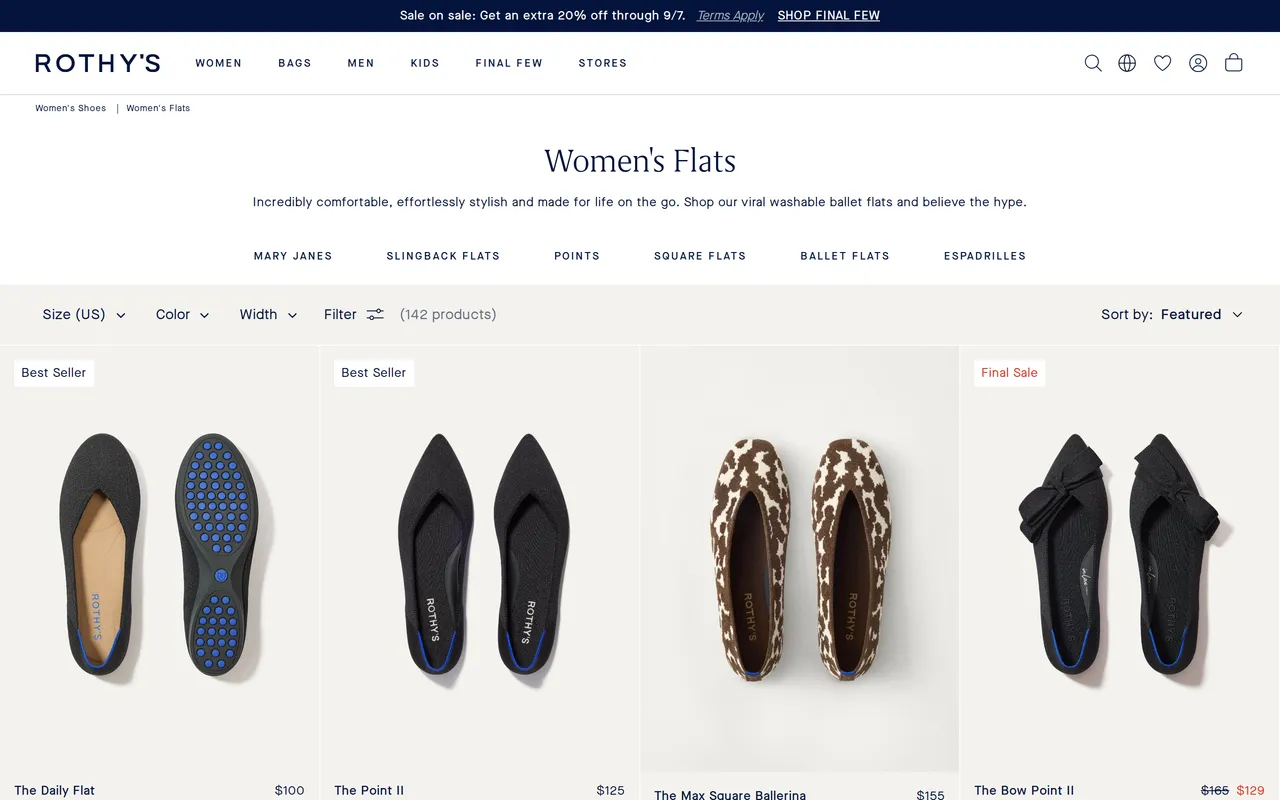
Task: Expand the Size (US) dropdown
Action: point(84,314)
